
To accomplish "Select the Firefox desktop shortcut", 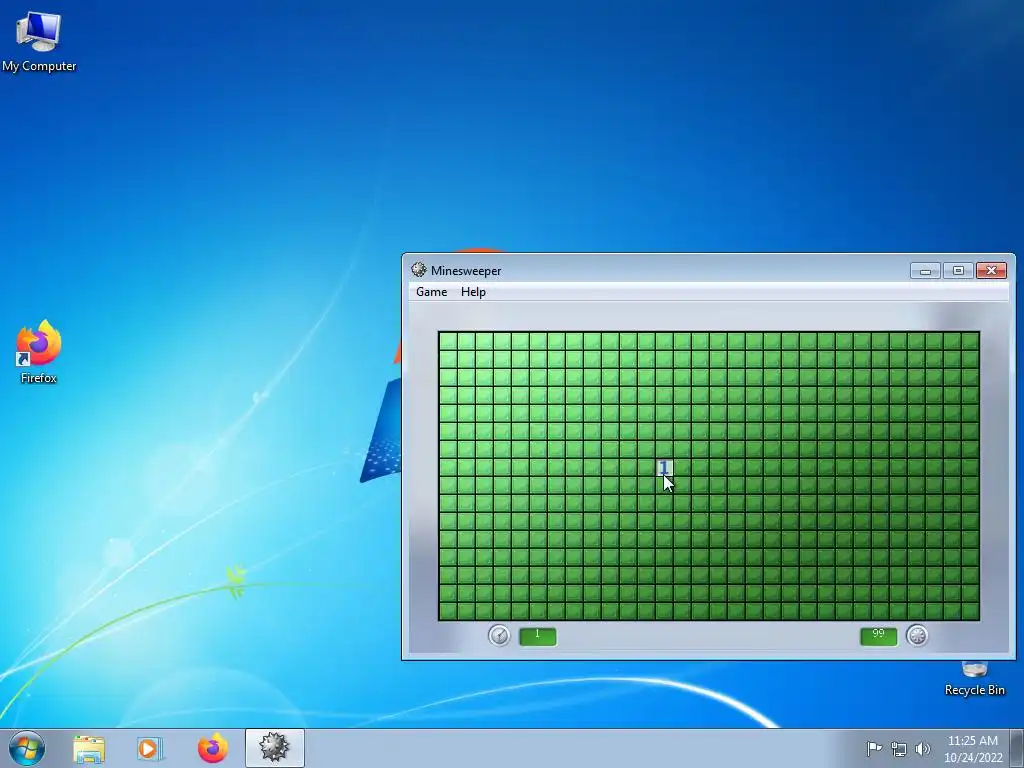I will (39, 352).
